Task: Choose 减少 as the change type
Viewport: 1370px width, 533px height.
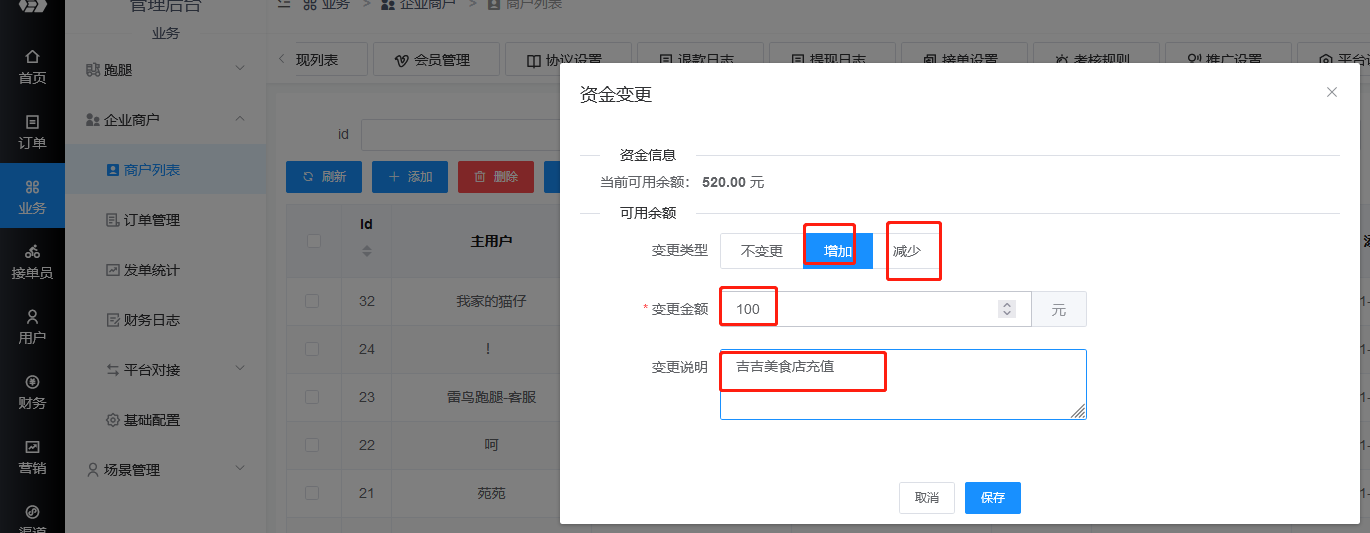Action: pos(907,251)
